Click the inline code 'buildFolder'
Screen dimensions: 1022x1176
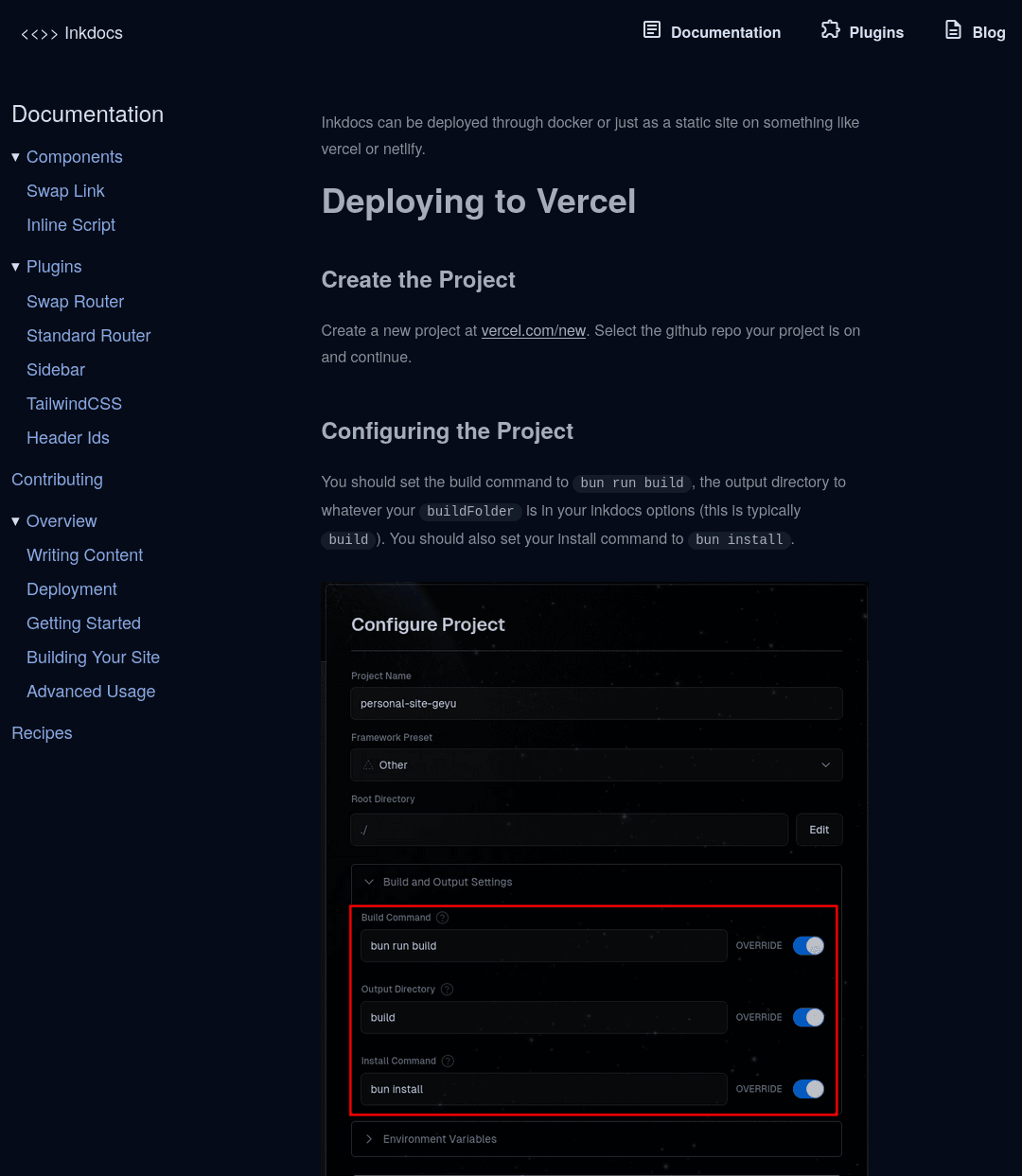point(470,511)
